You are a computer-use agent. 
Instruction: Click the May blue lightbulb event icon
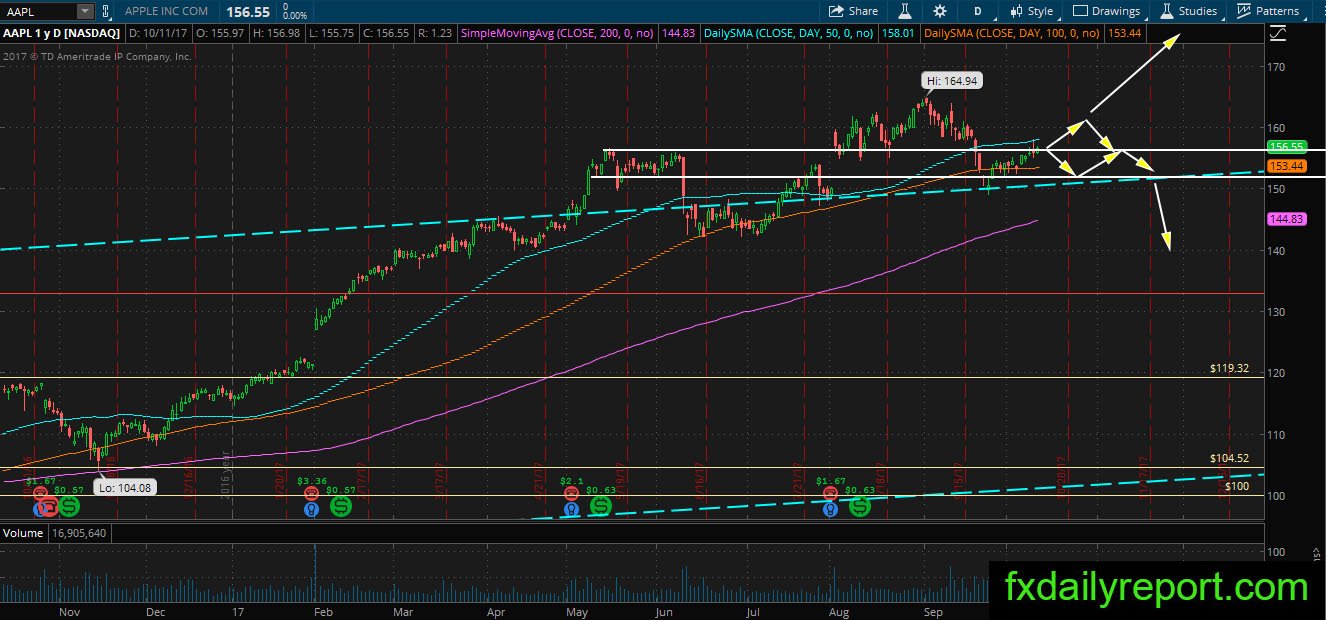571,509
